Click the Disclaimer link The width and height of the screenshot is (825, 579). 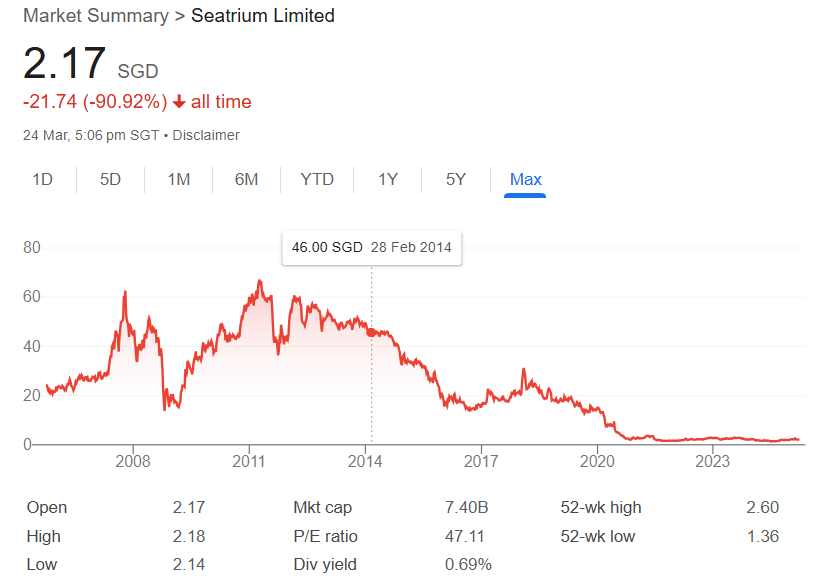coord(209,135)
